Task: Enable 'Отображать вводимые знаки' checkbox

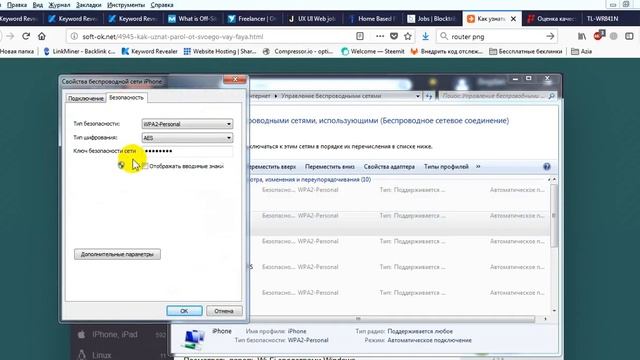Action: [145, 166]
